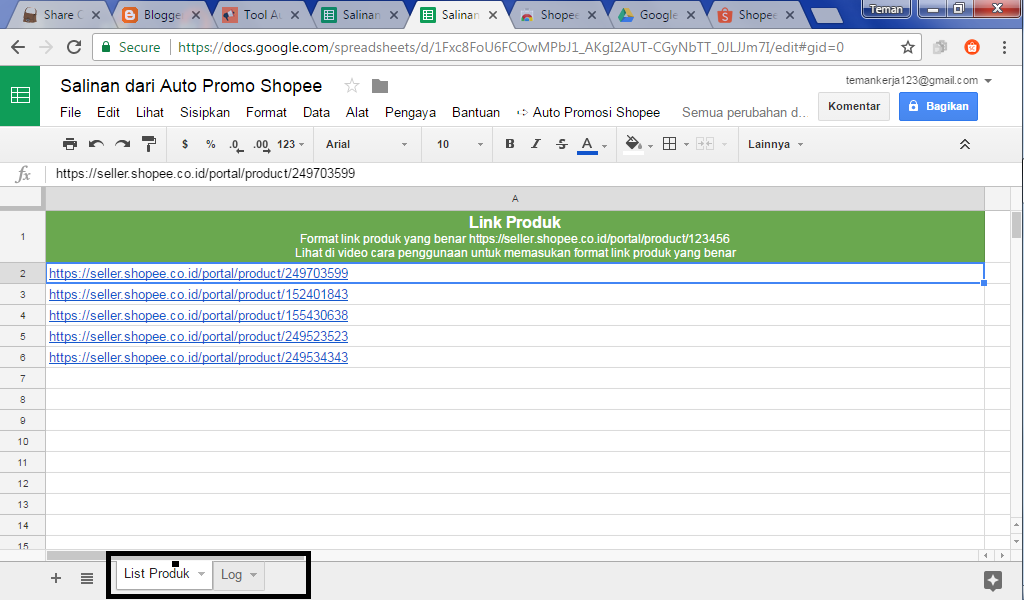Reload the page
Viewport: 1024px width, 600px height.
[74, 47]
